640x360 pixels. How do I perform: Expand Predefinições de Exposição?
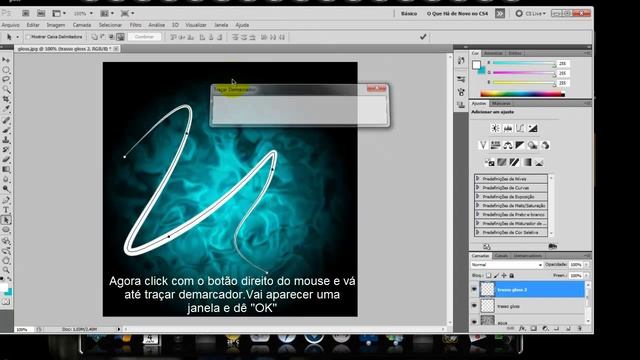[478, 197]
